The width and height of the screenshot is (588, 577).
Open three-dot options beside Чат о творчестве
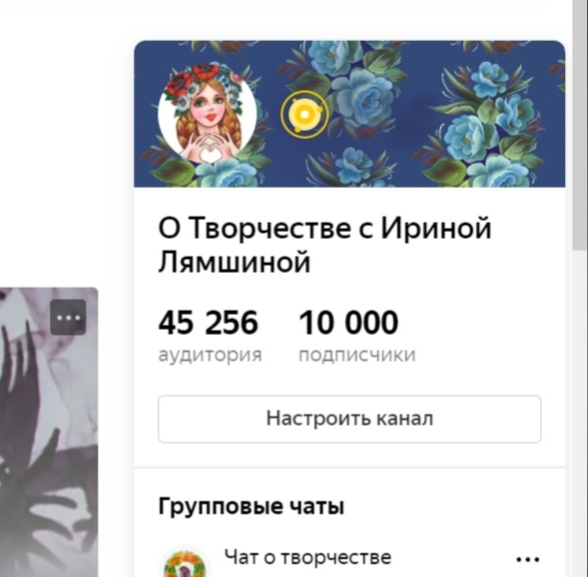528,560
